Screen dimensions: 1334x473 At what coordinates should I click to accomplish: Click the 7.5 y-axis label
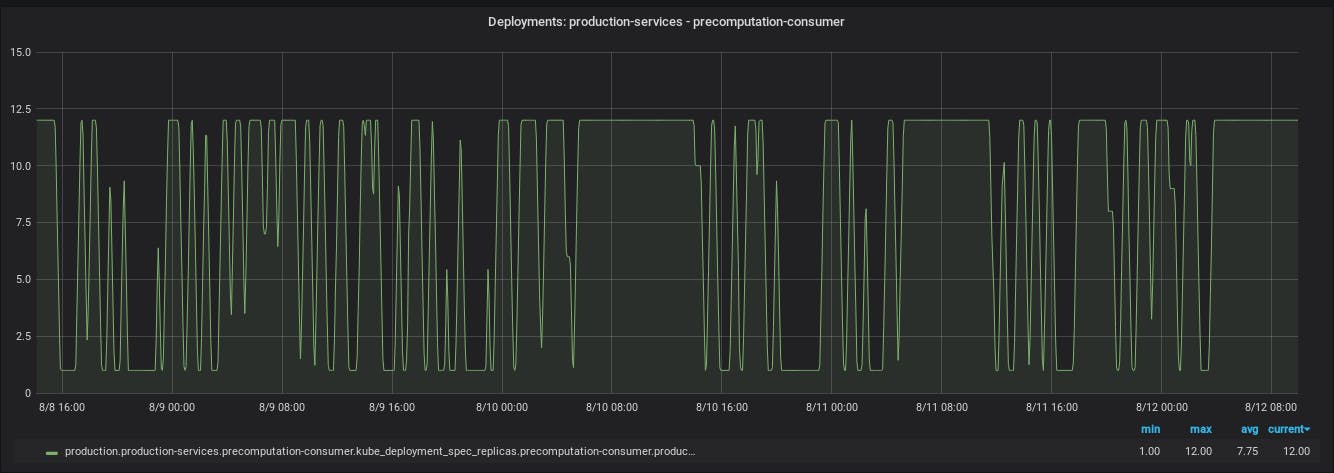[x=23, y=223]
